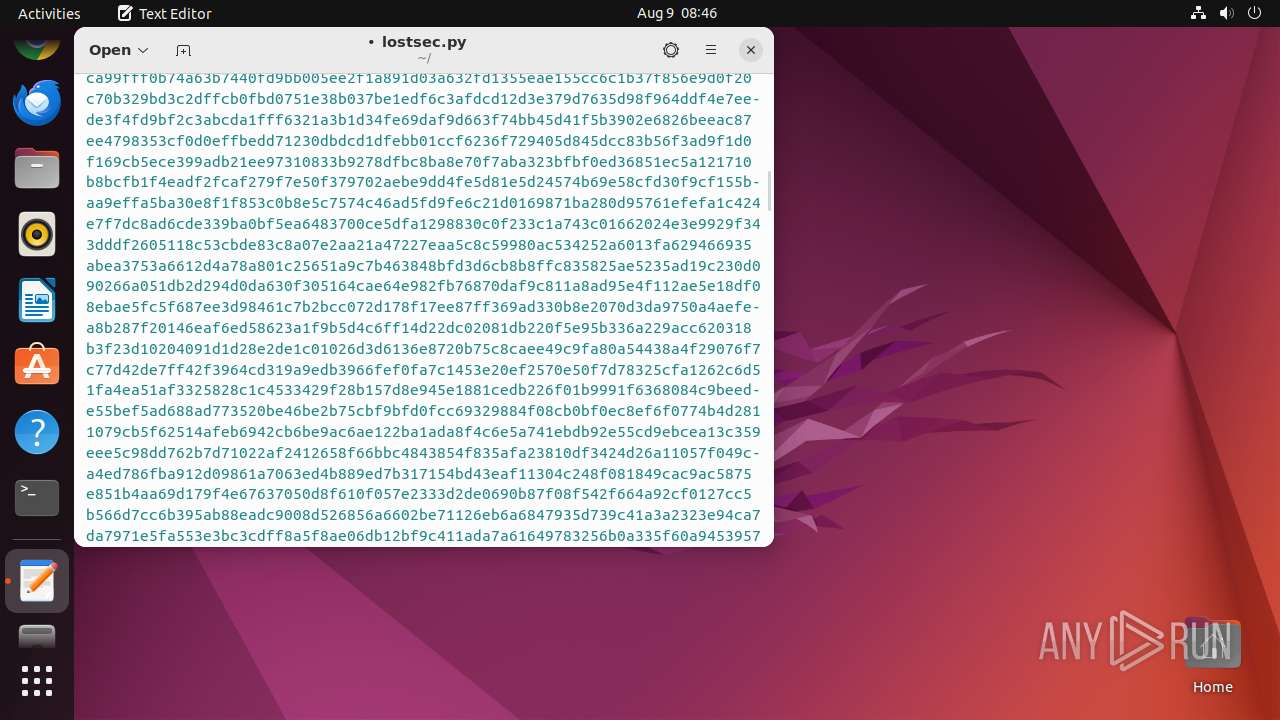
Task: Launch Terminal from the dock
Action: [x=37, y=498]
